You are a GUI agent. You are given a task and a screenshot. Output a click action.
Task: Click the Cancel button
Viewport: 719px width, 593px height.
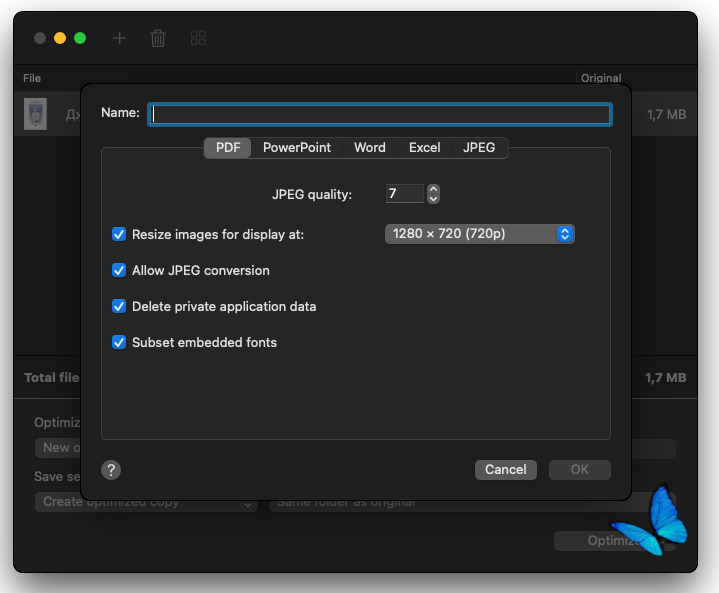pos(506,470)
